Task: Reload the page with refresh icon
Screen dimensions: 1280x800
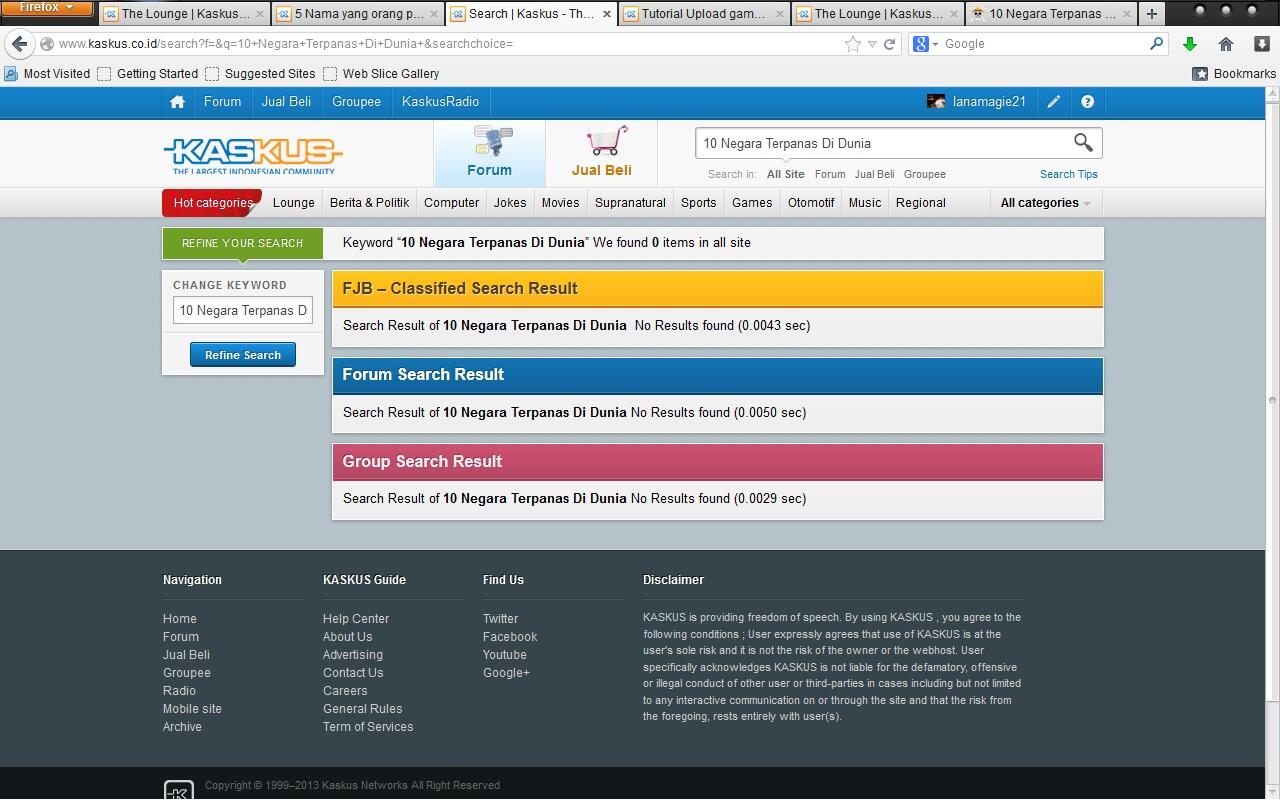Action: pos(889,44)
